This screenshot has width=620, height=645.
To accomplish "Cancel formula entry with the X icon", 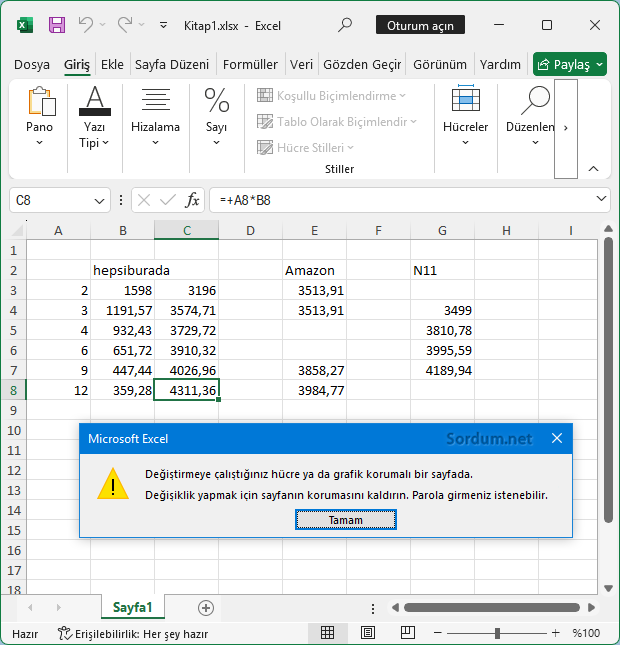I will point(144,200).
